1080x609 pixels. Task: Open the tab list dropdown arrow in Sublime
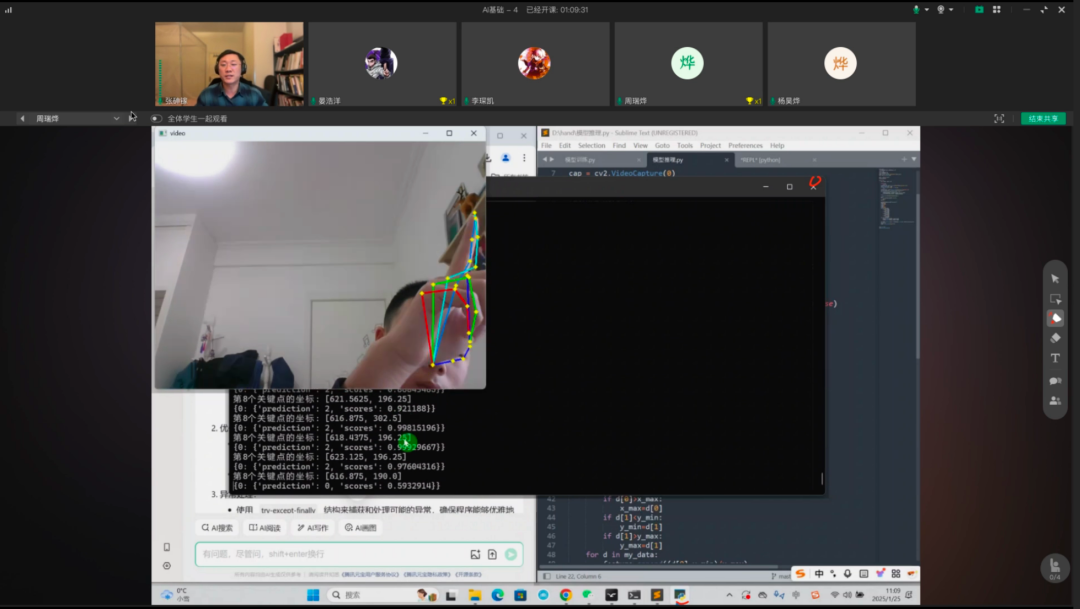pyautogui.click(x=914, y=159)
